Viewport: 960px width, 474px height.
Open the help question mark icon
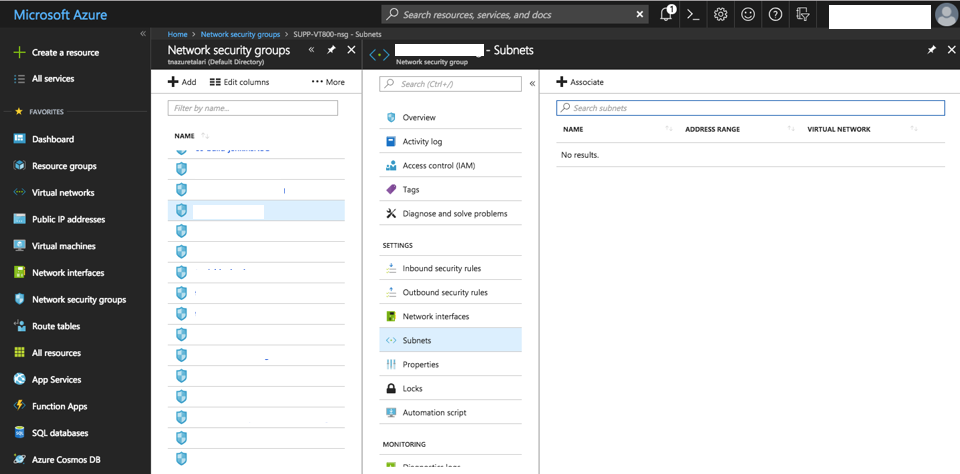click(x=775, y=14)
